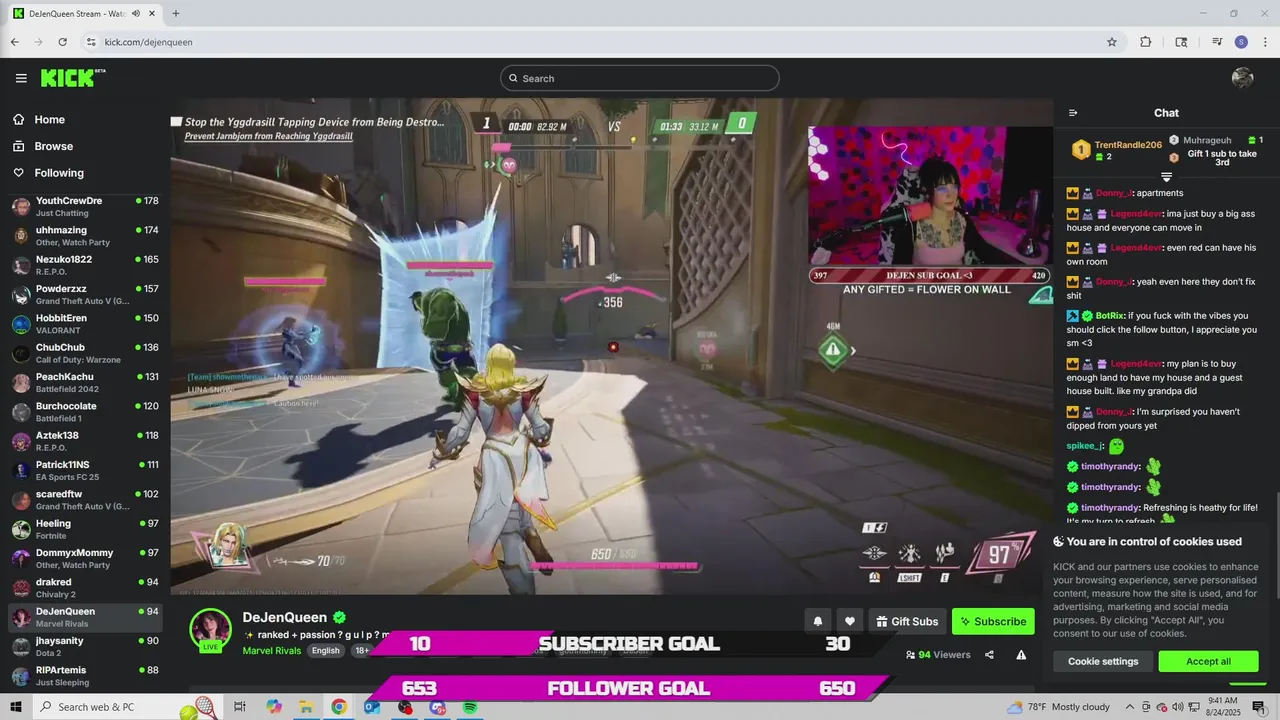
Task: Click in the Kick search field
Action: coord(640,78)
